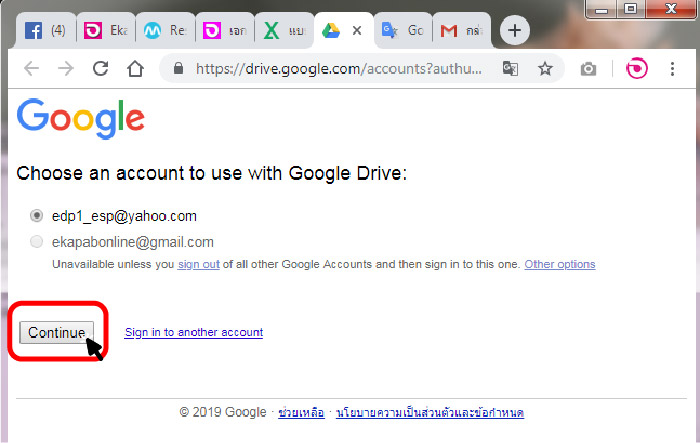Click the browser back arrow
The height and width of the screenshot is (443, 700).
(x=31, y=69)
